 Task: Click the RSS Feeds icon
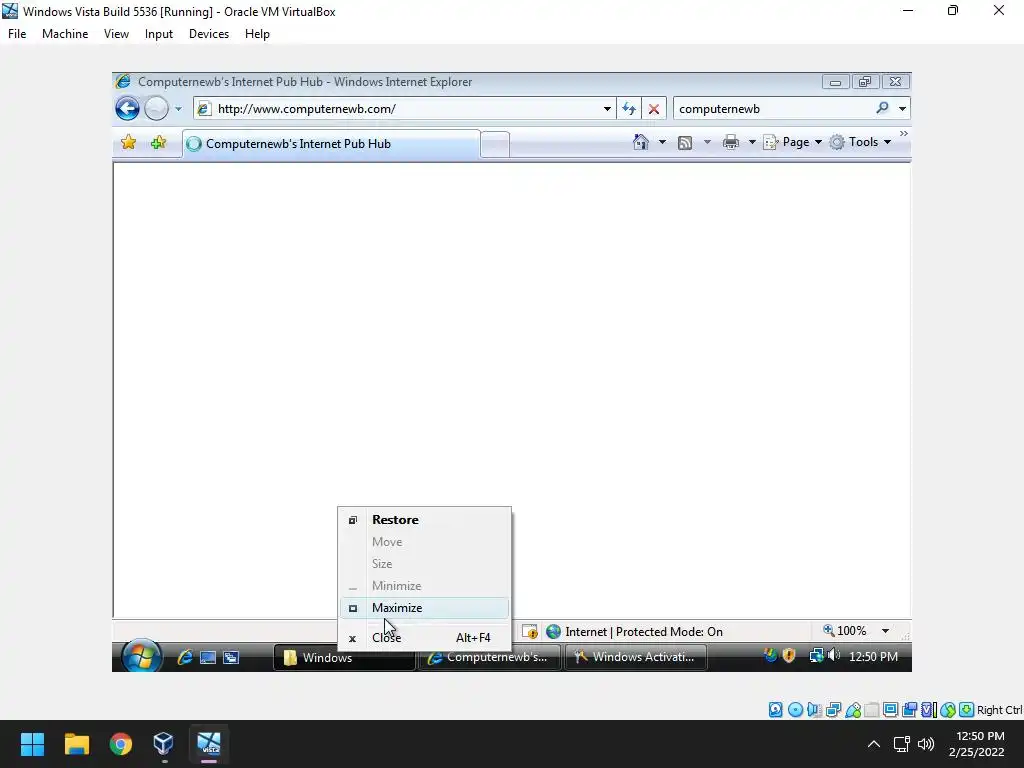click(685, 142)
